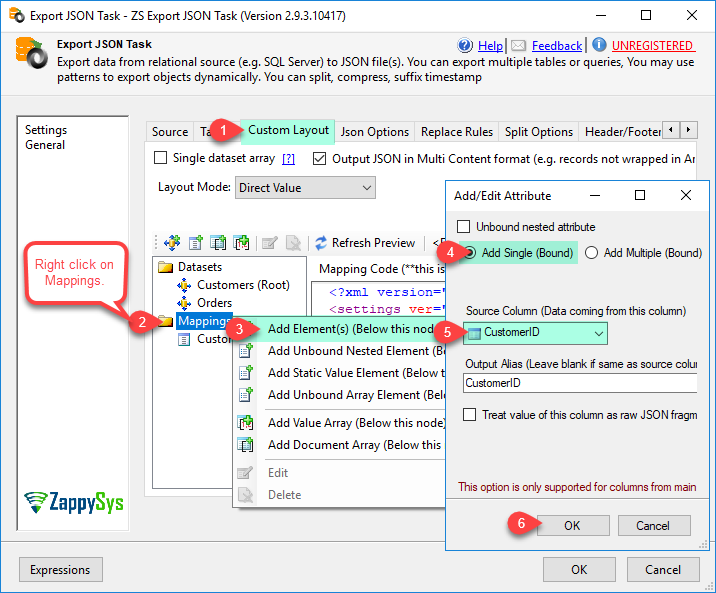Screen dimensions: 716x593
Task: Open the Custom Layout tab
Action: 288,131
